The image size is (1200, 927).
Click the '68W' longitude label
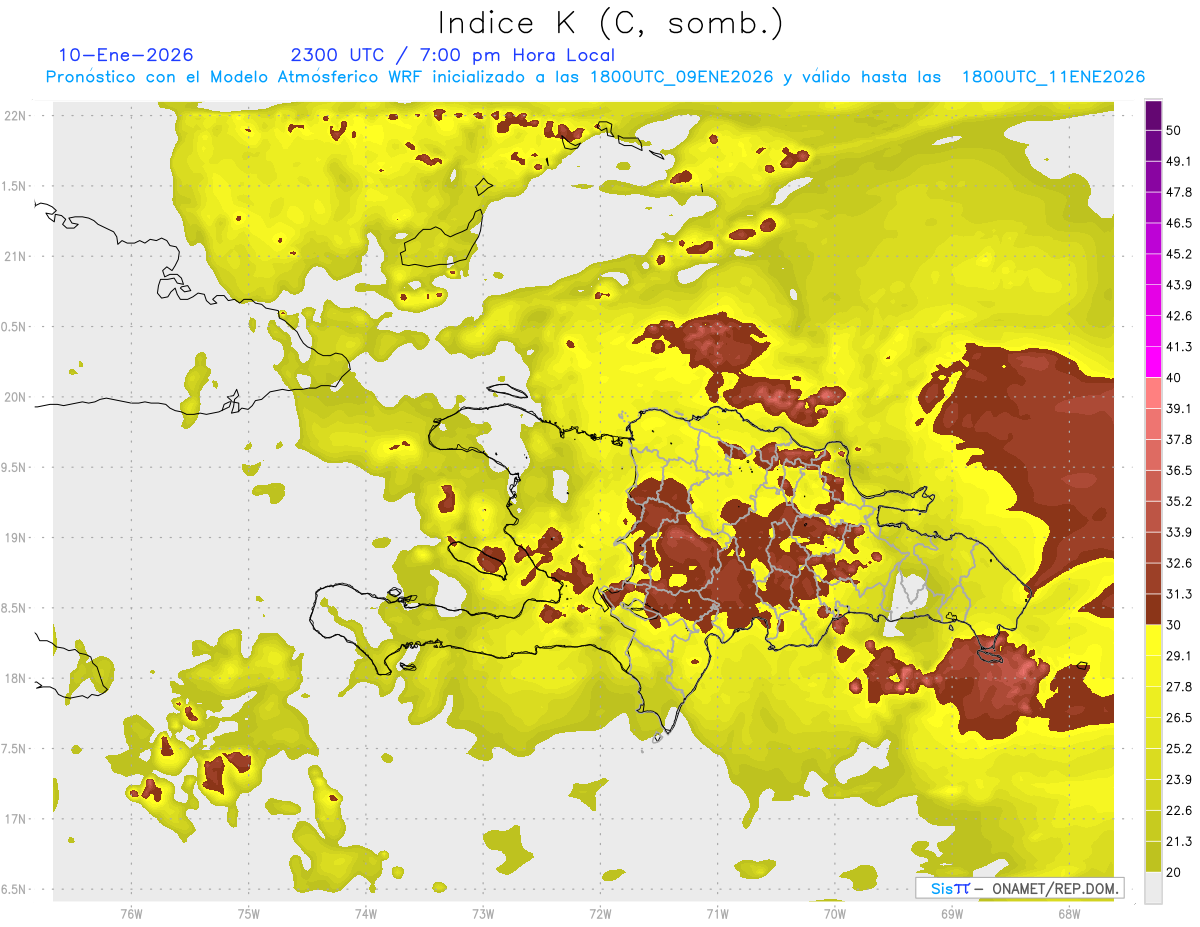pyautogui.click(x=1068, y=913)
